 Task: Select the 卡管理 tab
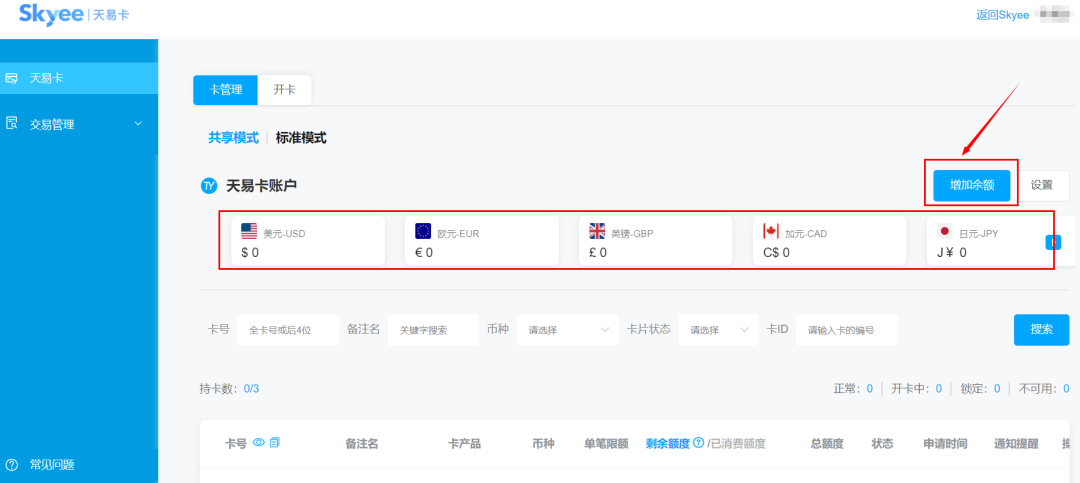coord(225,90)
